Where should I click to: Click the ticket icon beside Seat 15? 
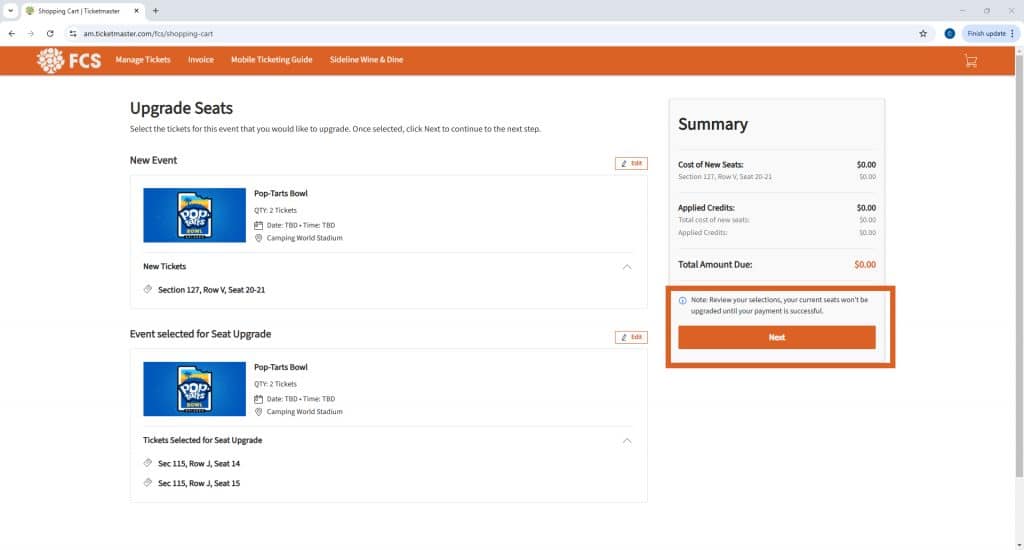tap(148, 483)
